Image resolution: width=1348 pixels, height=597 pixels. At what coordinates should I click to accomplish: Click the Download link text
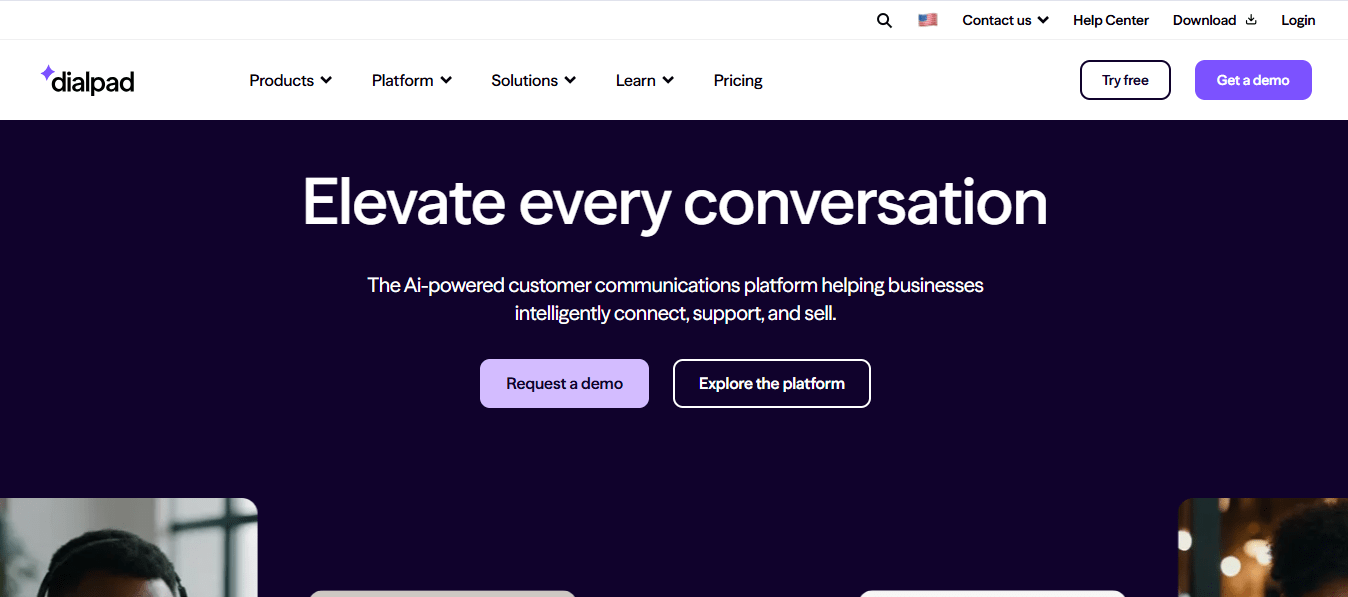click(x=1204, y=20)
